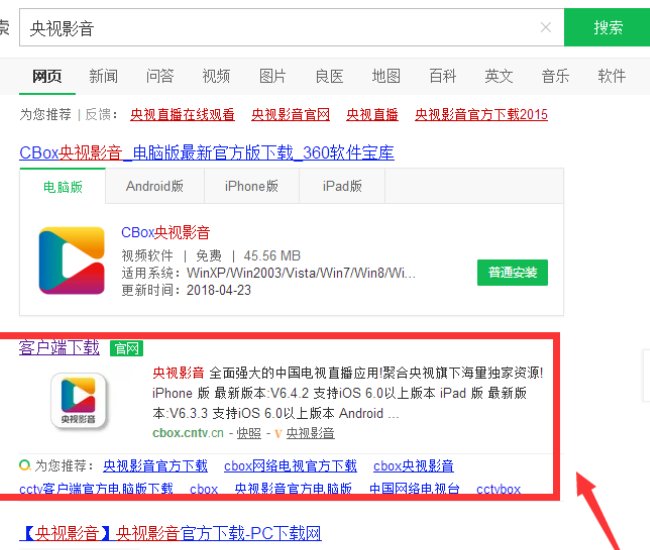This screenshot has width=650, height=550.
Task: Clear the search box with X icon
Action: click(x=546, y=27)
